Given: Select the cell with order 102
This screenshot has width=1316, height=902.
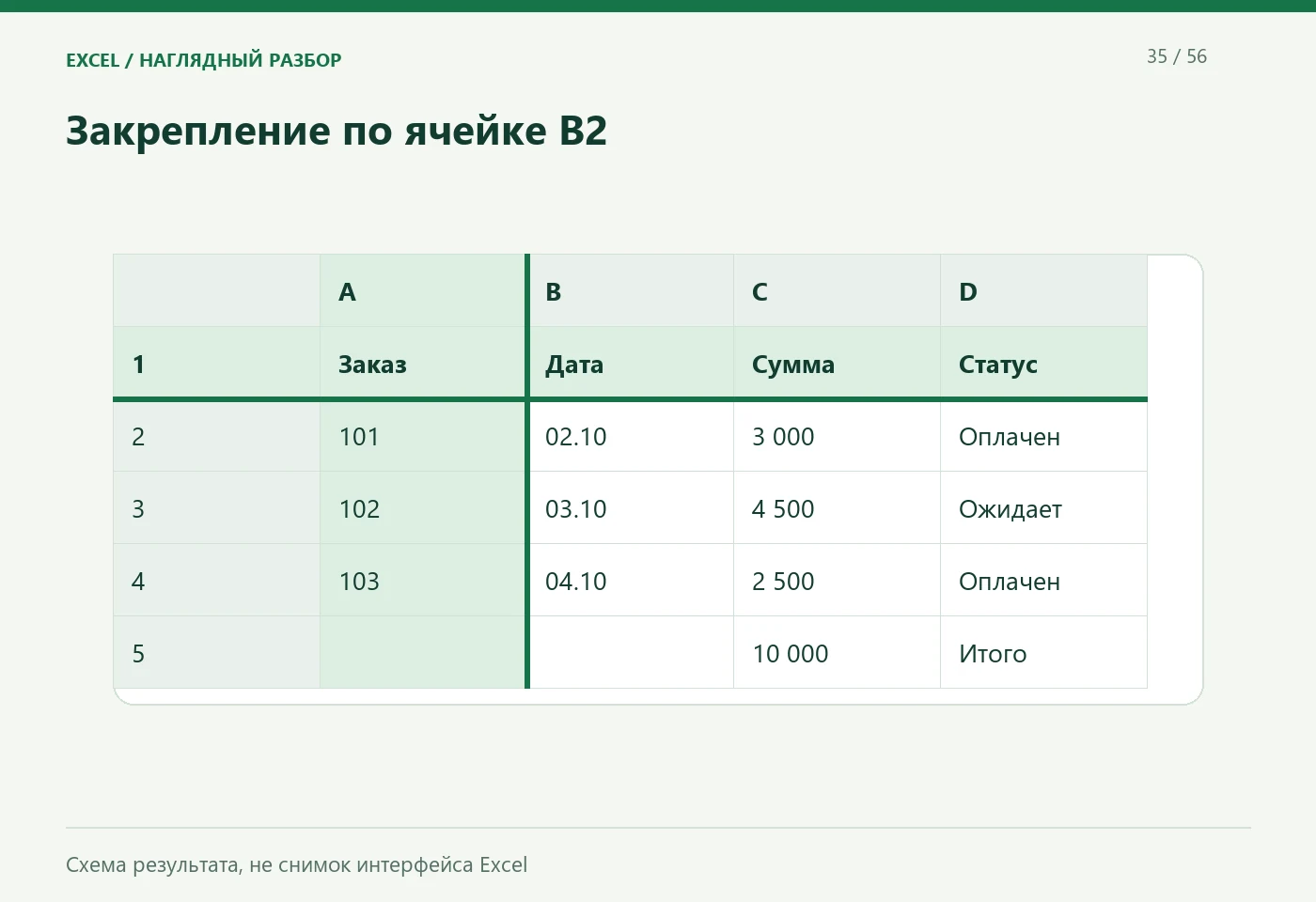Looking at the screenshot, I should [423, 508].
